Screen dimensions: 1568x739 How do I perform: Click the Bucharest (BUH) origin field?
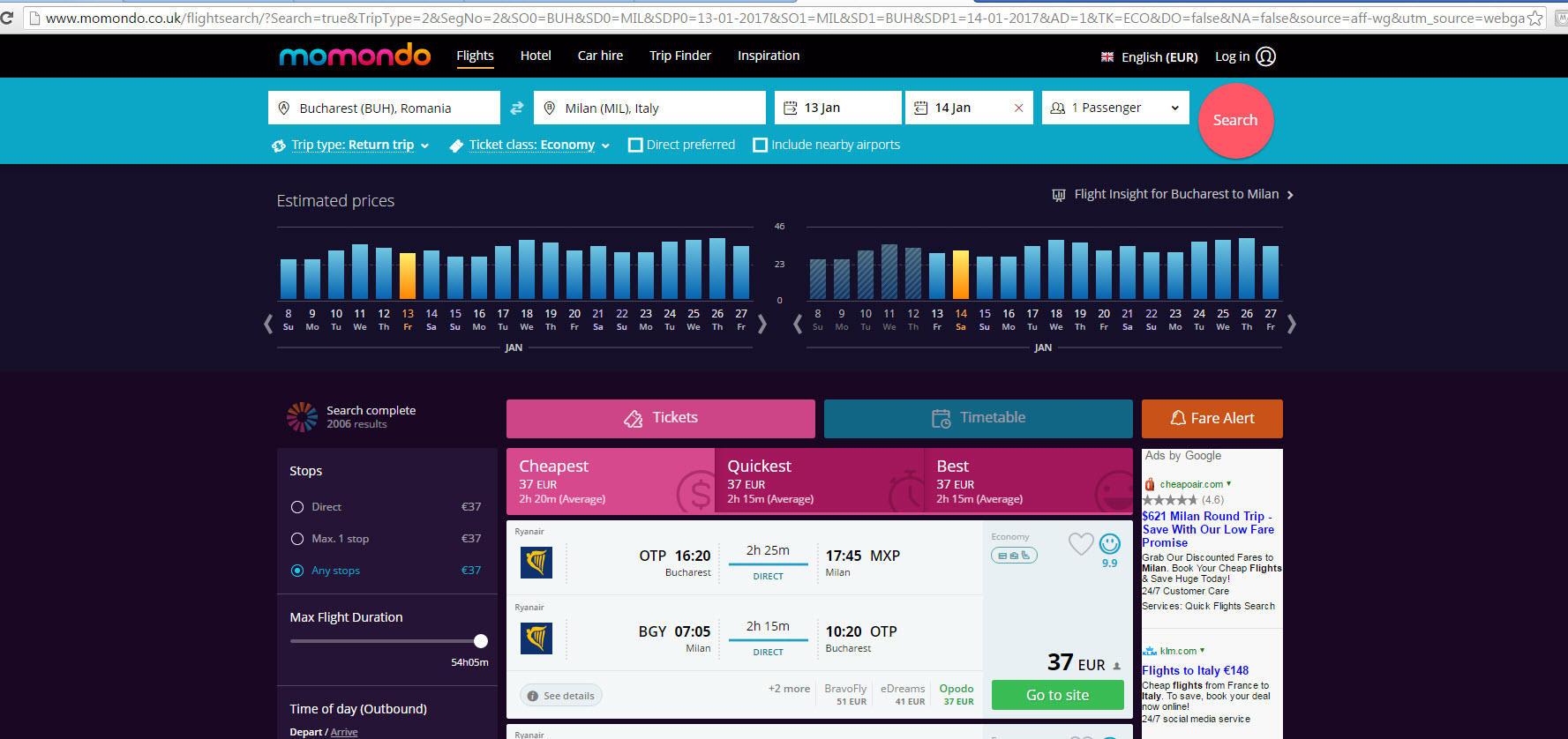pyautogui.click(x=384, y=108)
